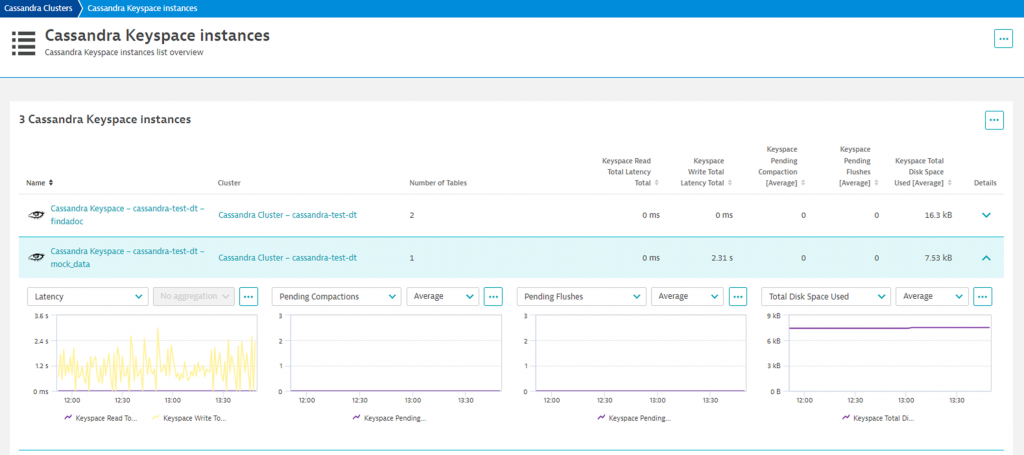
Task: Open the page-level more options menu
Action: [1003, 39]
